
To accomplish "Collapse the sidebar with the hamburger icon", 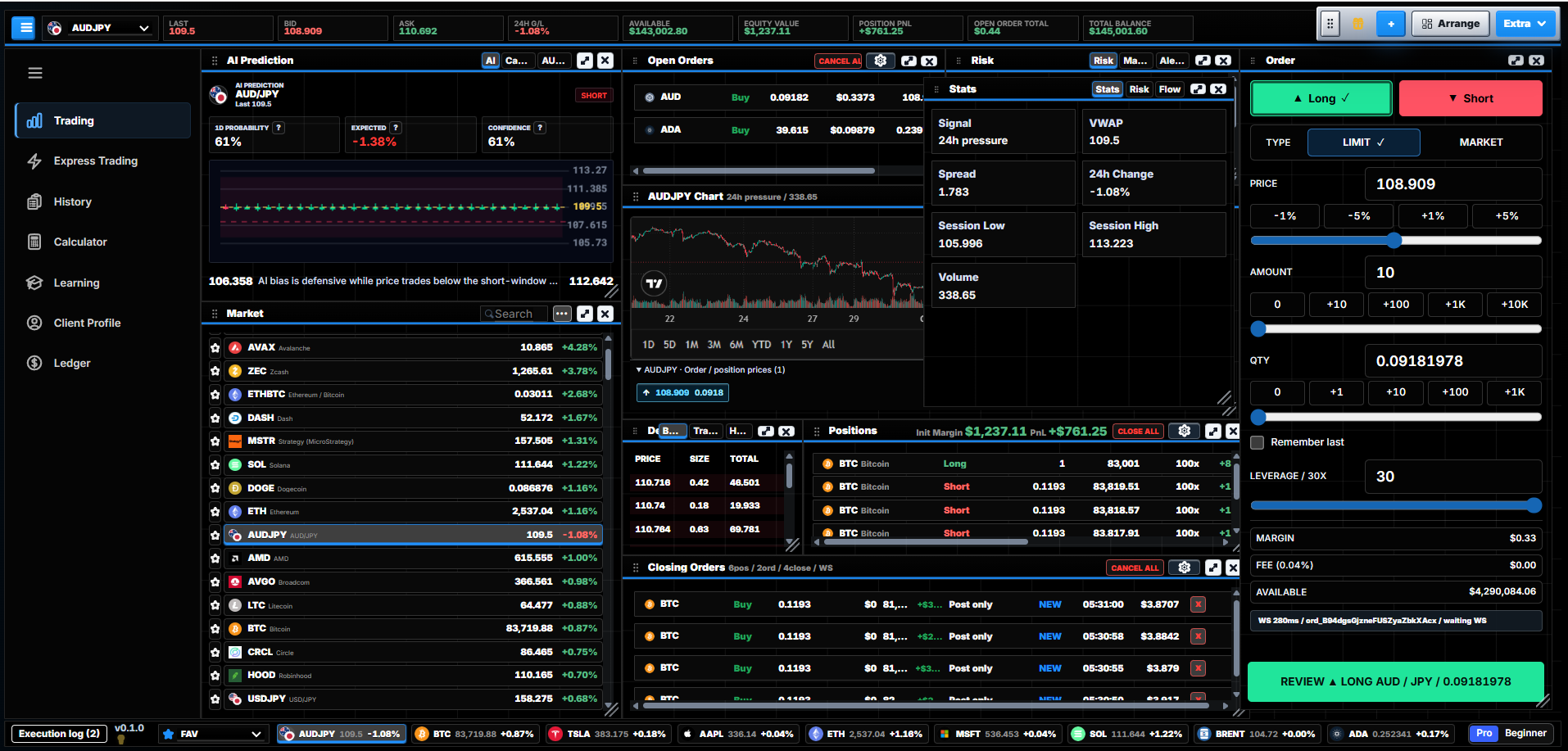I will [x=35, y=73].
